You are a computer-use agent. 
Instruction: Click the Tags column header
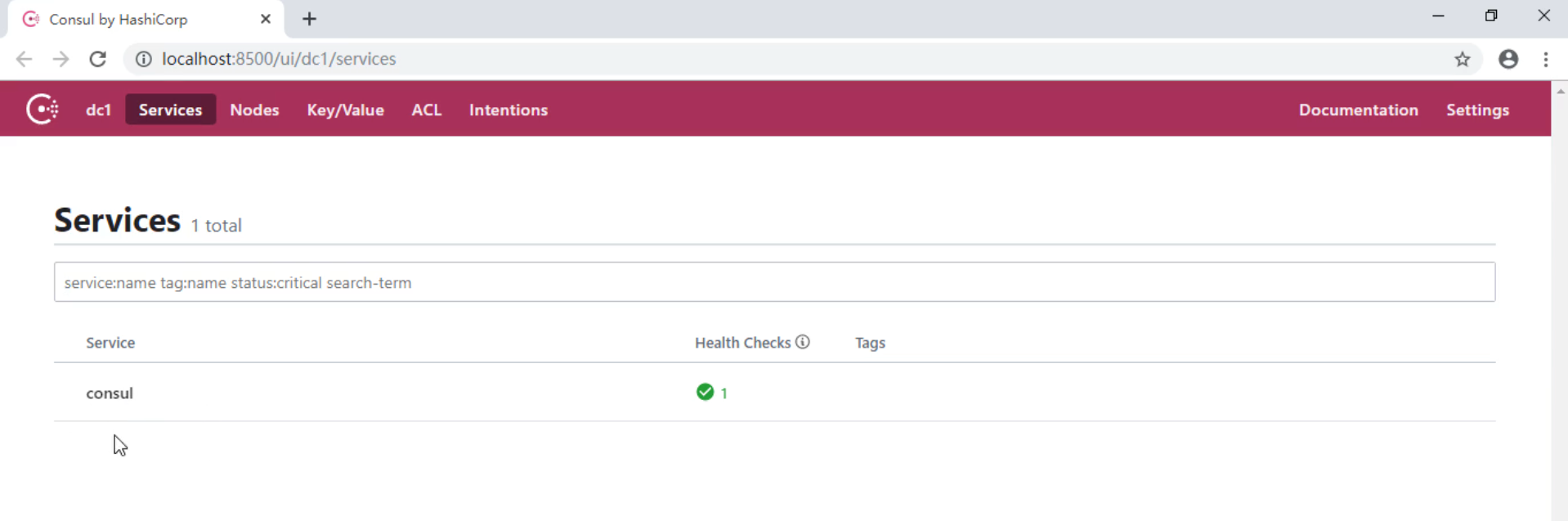coord(870,343)
